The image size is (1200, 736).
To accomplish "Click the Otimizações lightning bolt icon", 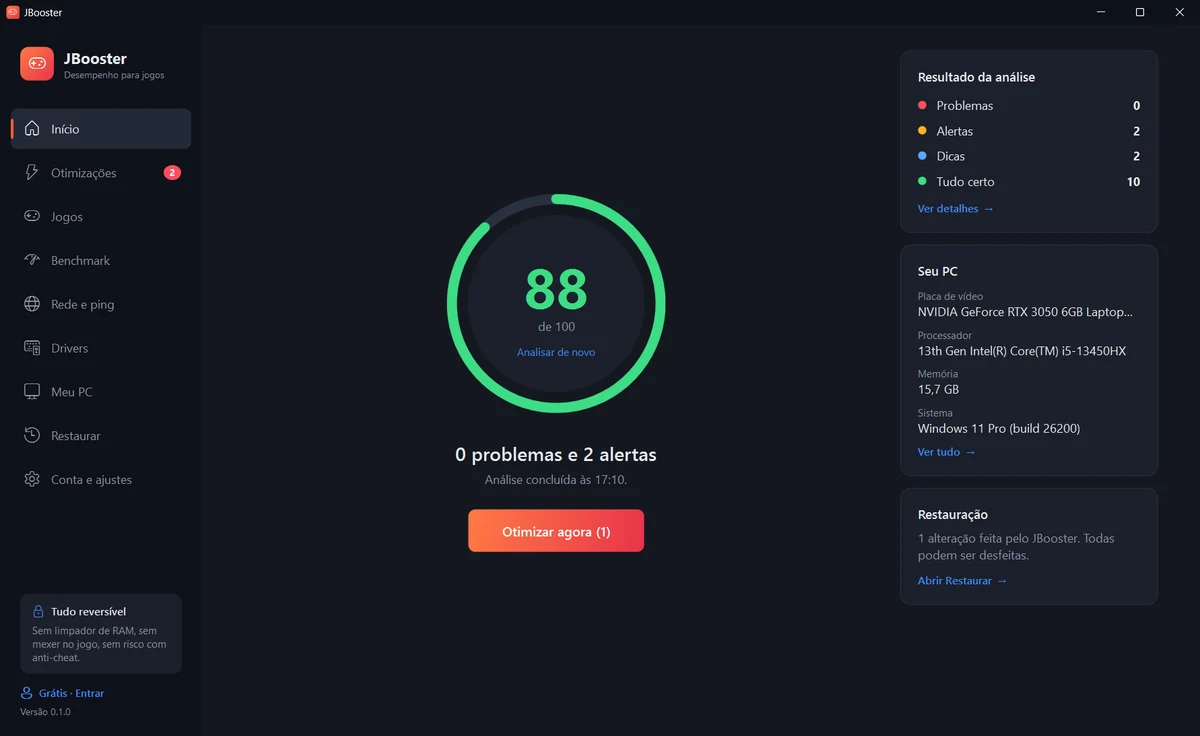I will (32, 173).
